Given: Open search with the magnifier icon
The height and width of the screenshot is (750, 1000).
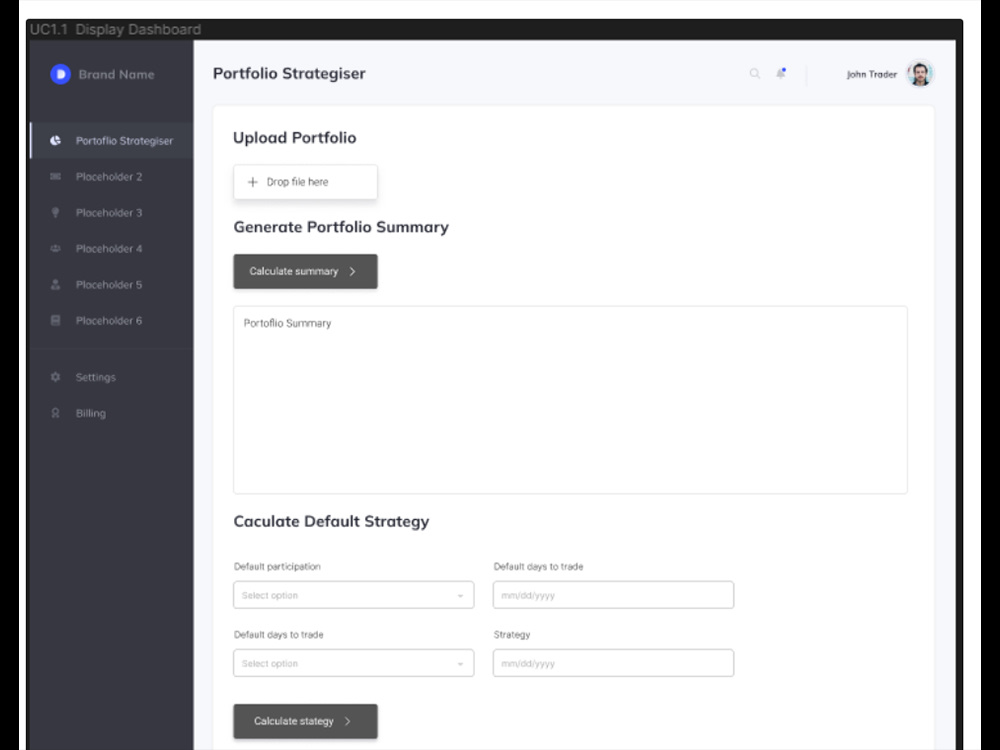Looking at the screenshot, I should point(754,74).
